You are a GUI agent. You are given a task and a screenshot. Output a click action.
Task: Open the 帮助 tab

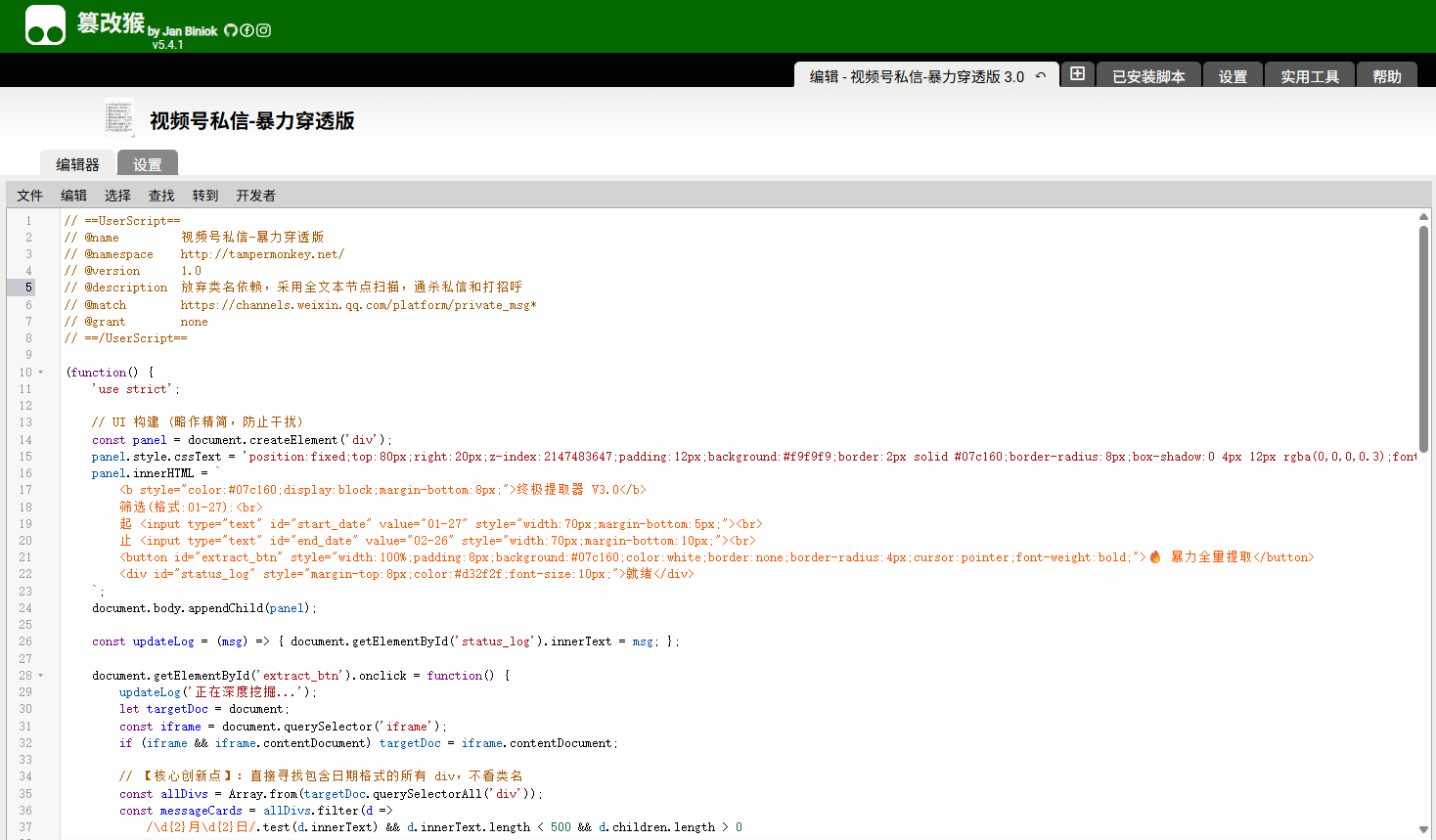1386,76
